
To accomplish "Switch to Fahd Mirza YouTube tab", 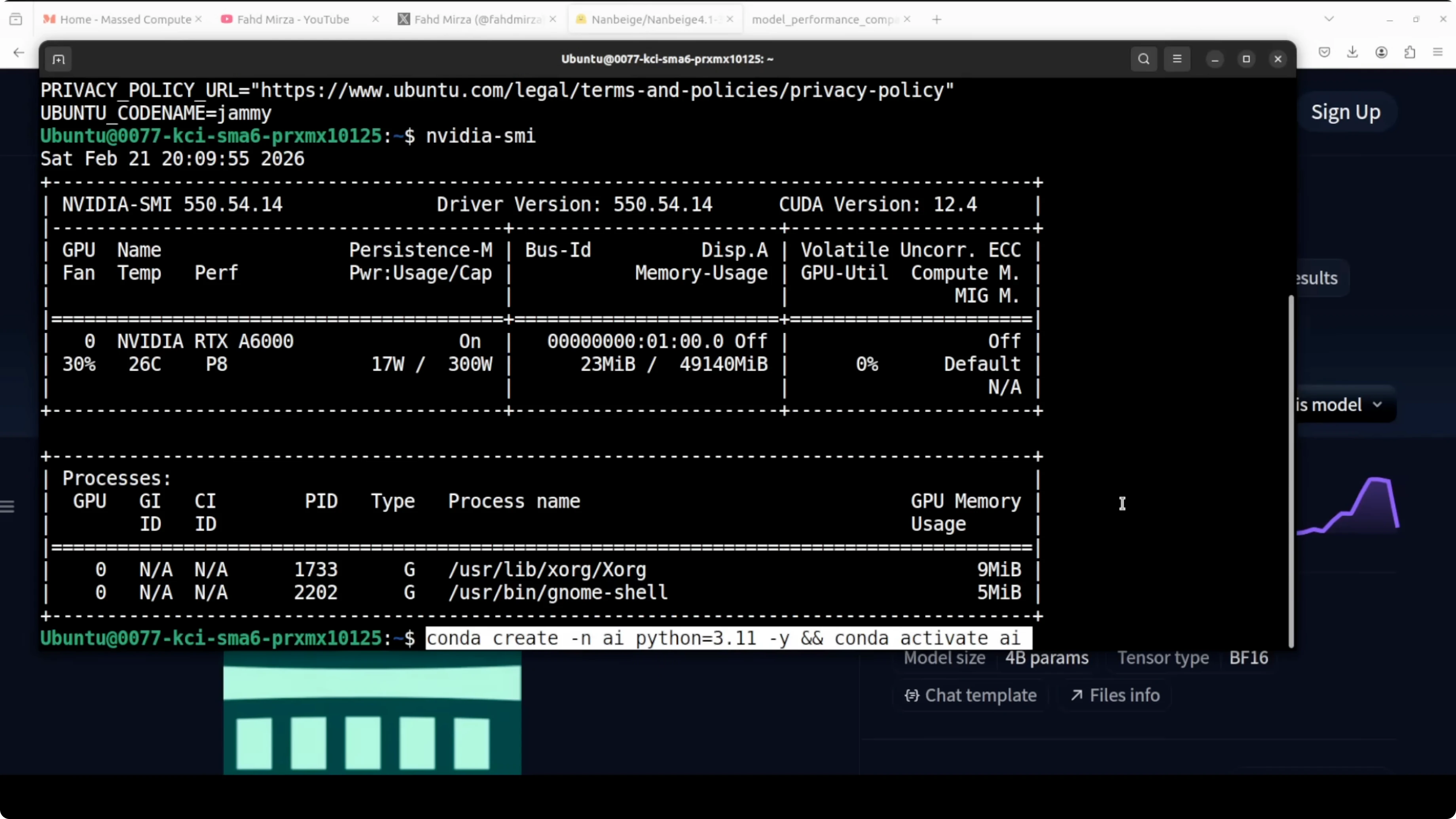I will point(292,19).
